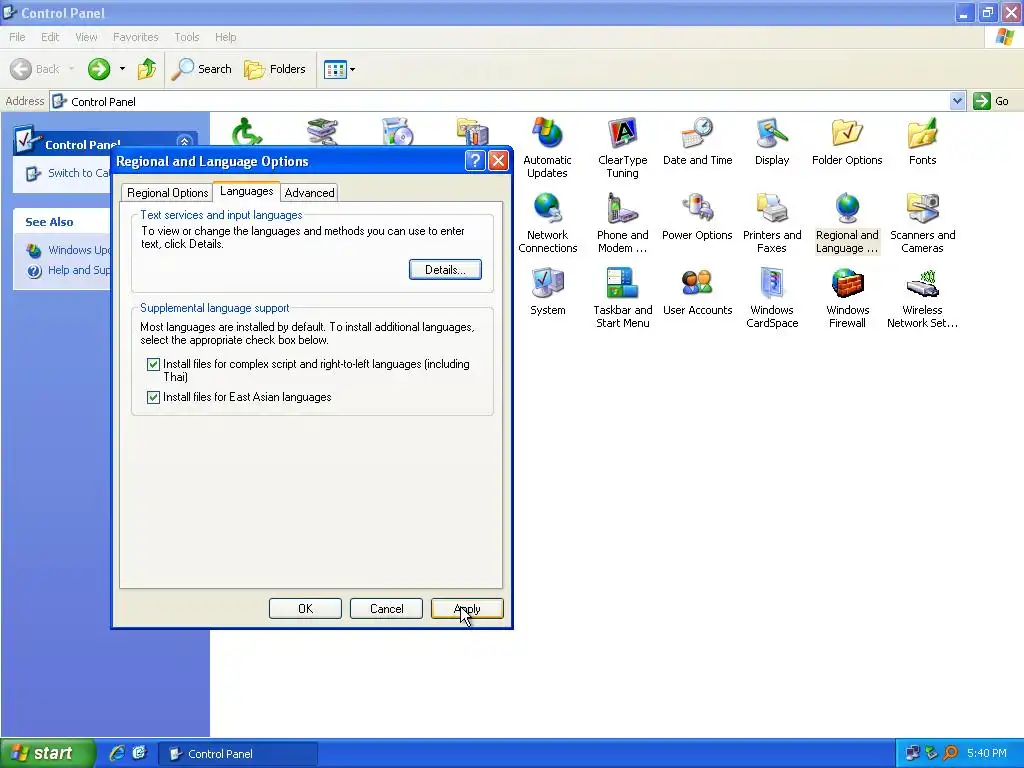Open the Favorites menu
Viewport: 1024px width, 768px height.
pos(135,37)
